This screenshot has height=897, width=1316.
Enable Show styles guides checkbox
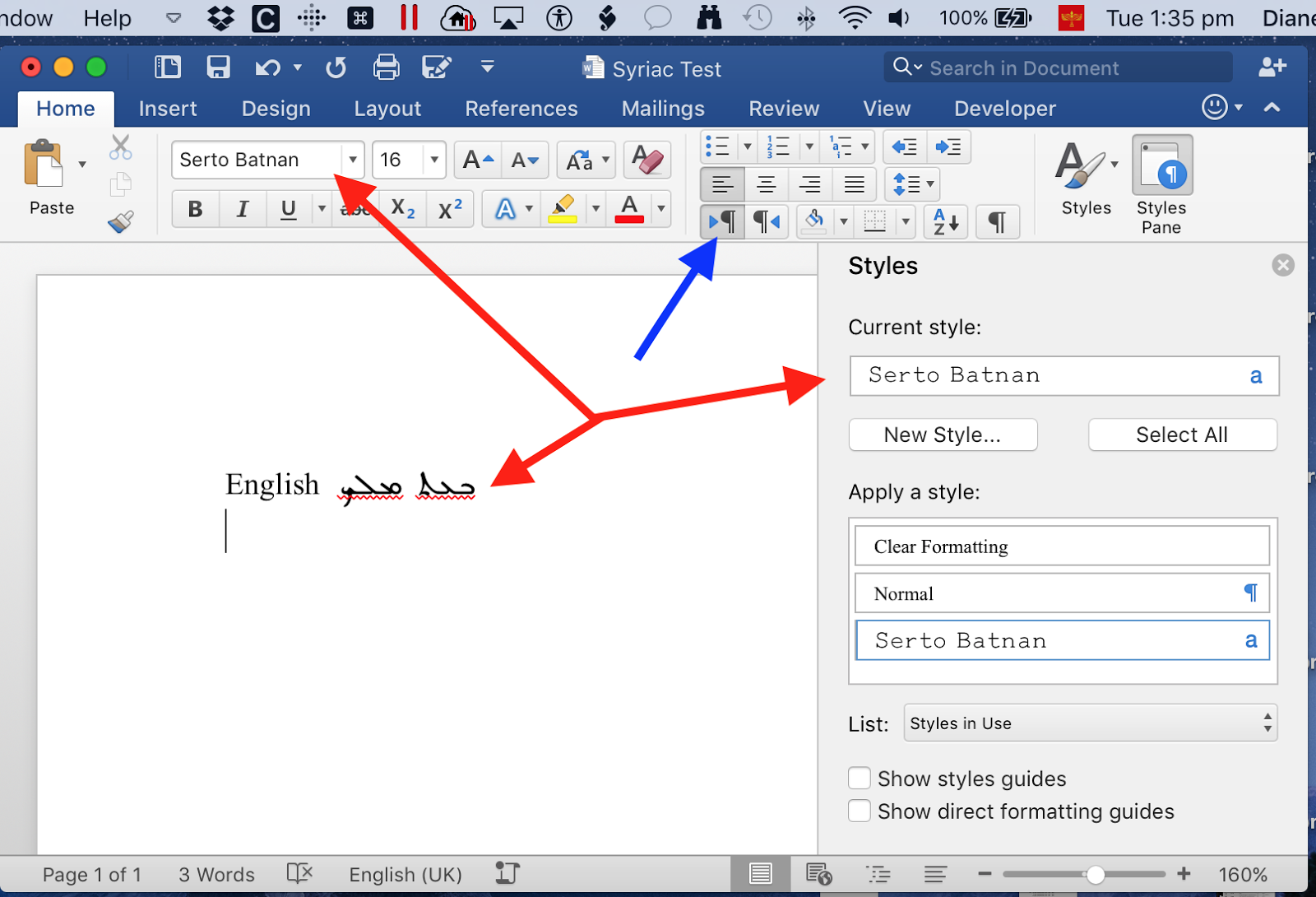pyautogui.click(x=860, y=778)
